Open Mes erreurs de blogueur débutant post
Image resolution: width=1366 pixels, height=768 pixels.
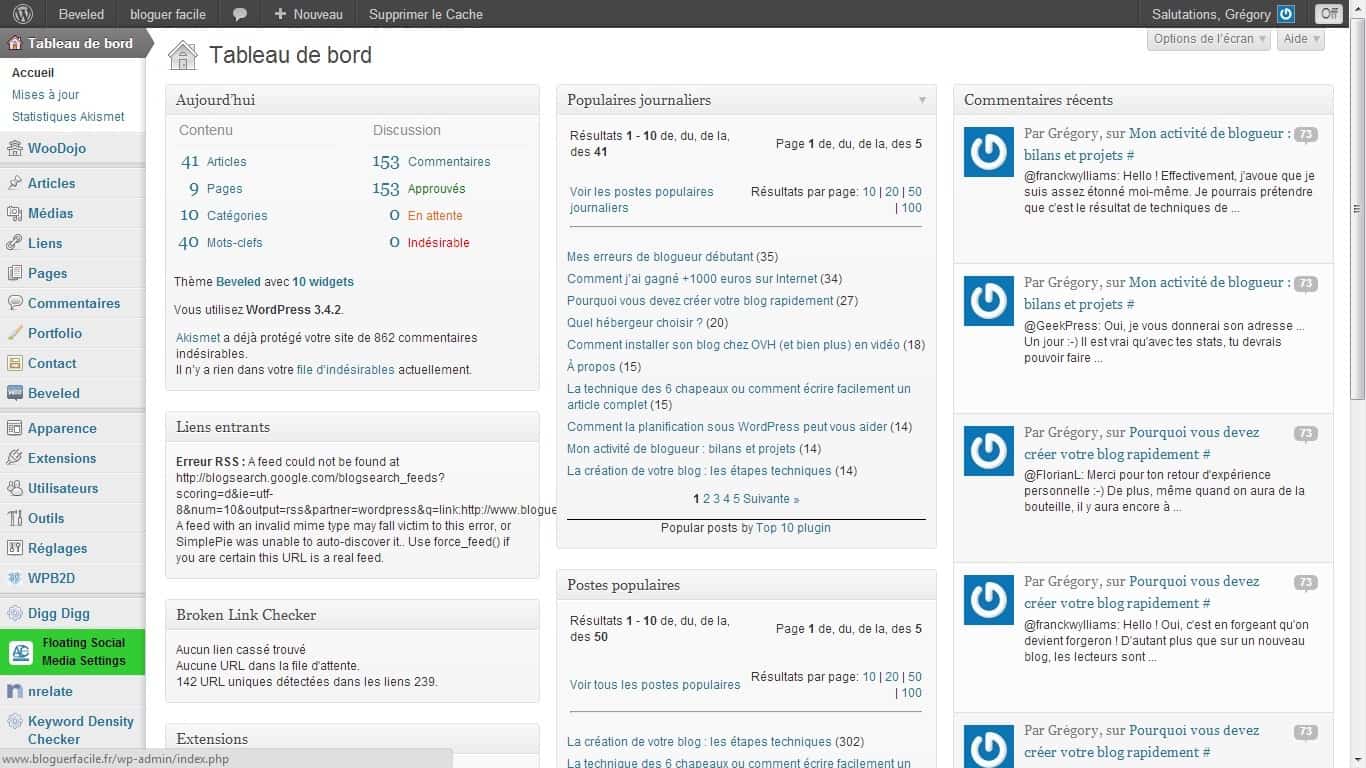[660, 257]
